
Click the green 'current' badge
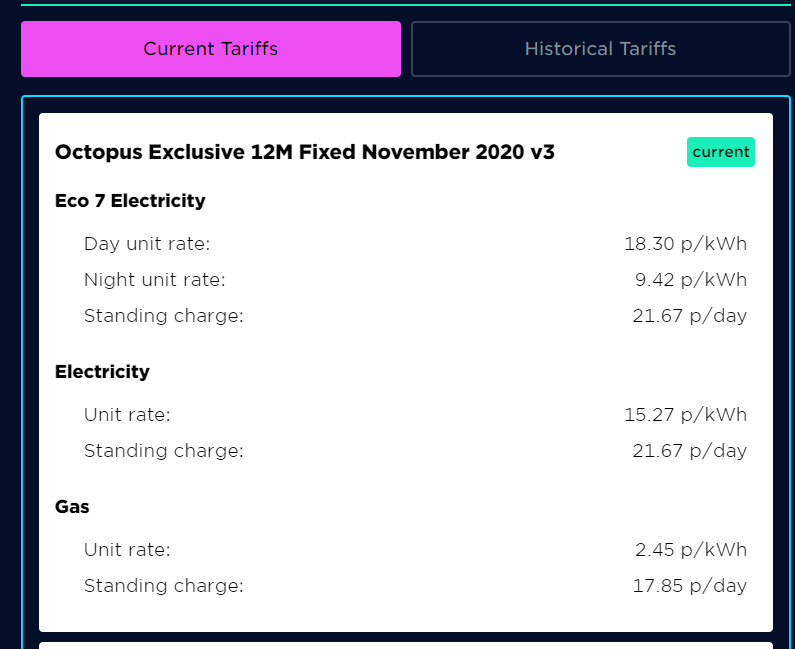pos(720,152)
